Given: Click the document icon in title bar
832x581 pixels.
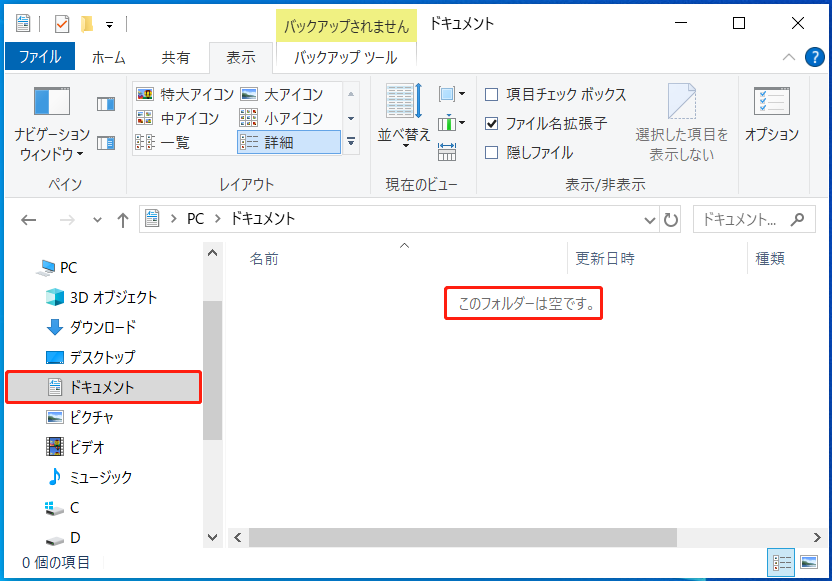Looking at the screenshot, I should pos(23,23).
